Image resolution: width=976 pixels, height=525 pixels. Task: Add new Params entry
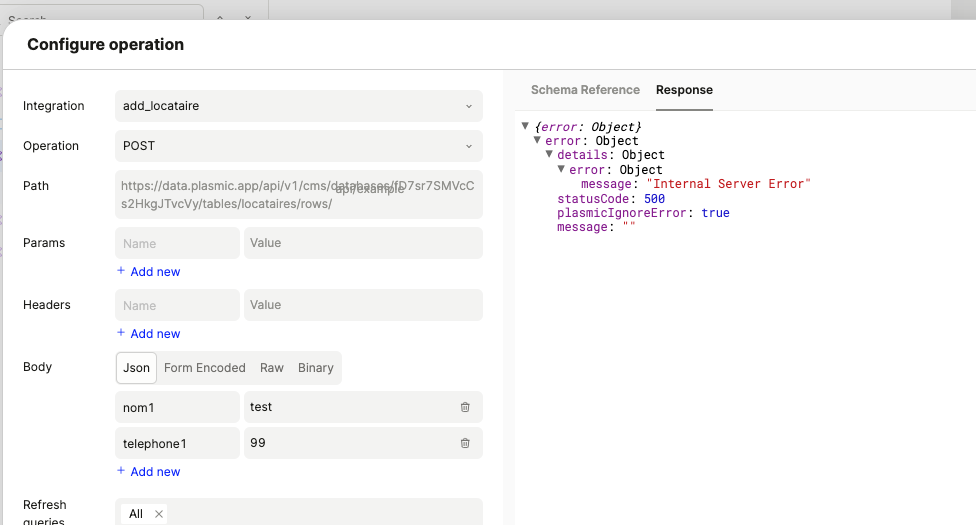[149, 272]
